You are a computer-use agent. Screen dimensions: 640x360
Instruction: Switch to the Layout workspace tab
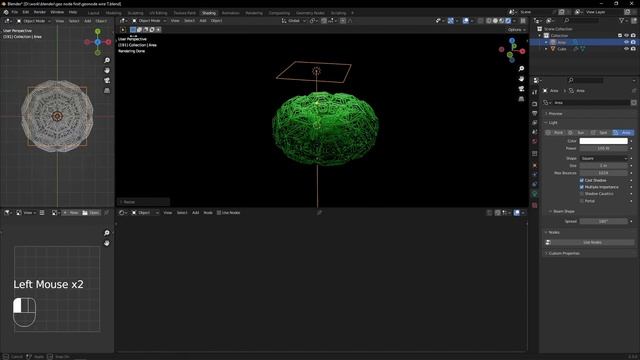93,13
